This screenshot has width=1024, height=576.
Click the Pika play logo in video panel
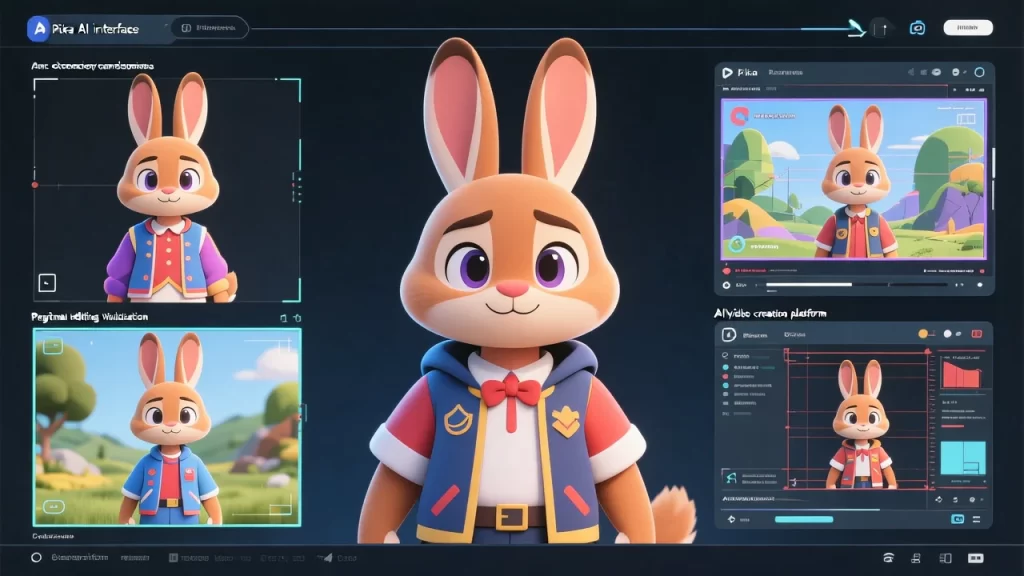726,73
